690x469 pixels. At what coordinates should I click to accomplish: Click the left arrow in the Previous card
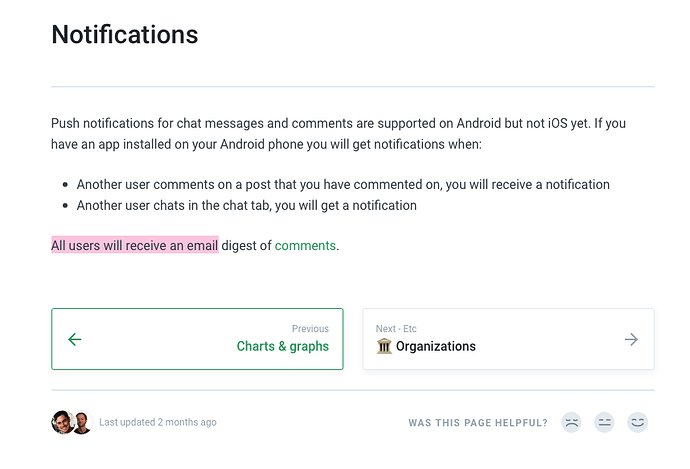click(74, 339)
